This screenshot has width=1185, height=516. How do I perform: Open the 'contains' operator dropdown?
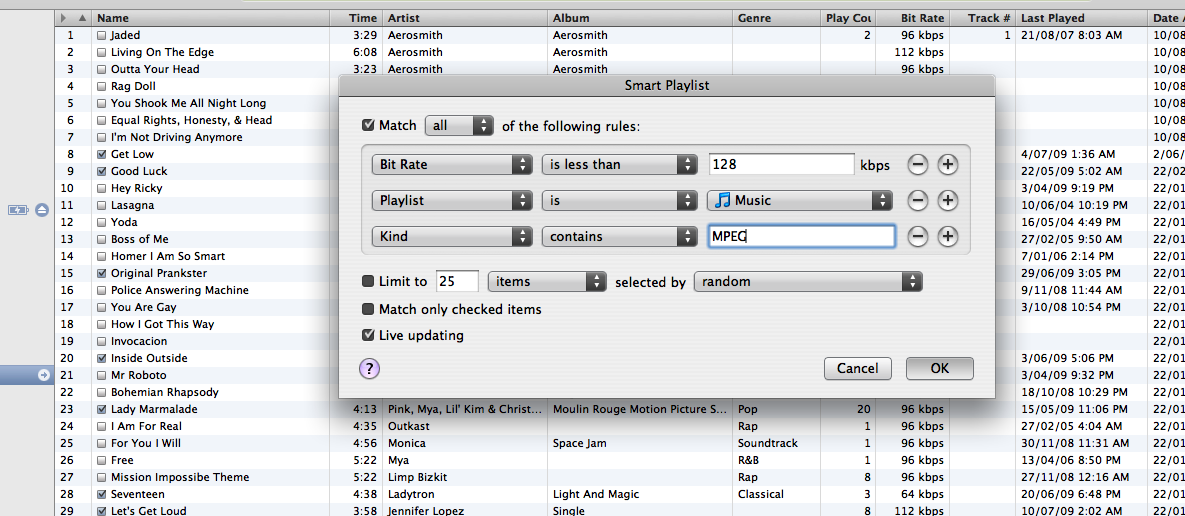[x=619, y=236]
